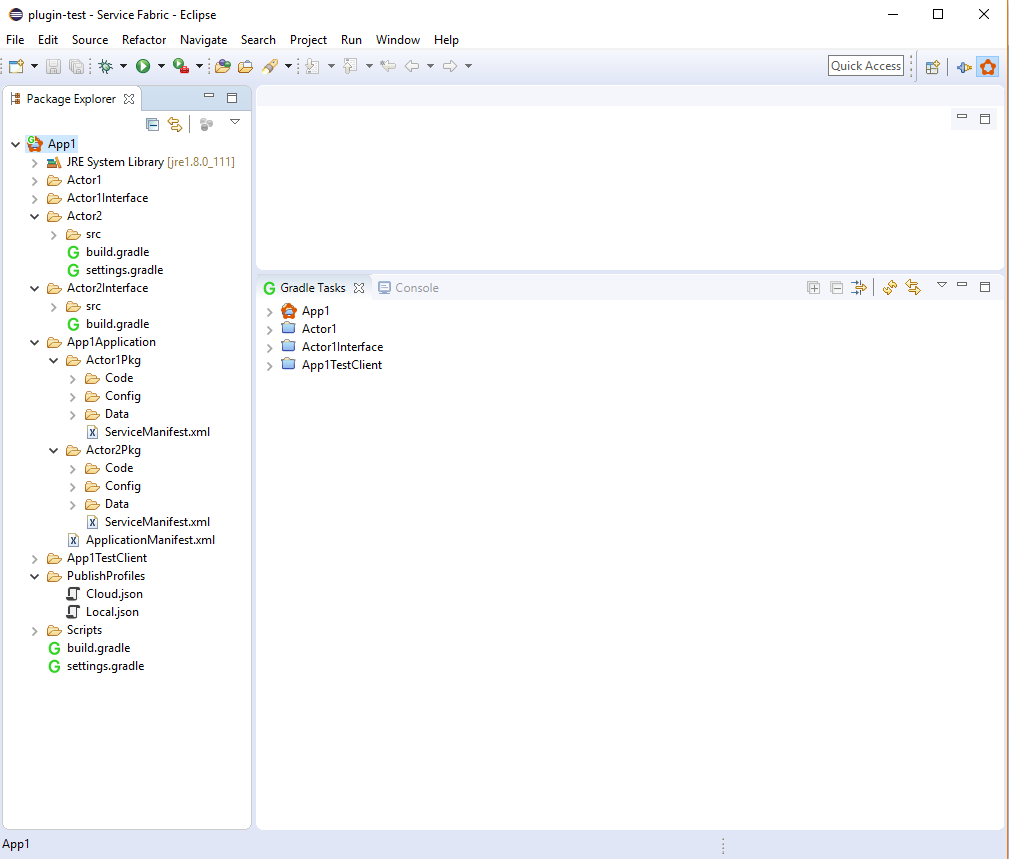This screenshot has height=859, width=1009.
Task: Open the Refactor menu
Action: coord(143,40)
